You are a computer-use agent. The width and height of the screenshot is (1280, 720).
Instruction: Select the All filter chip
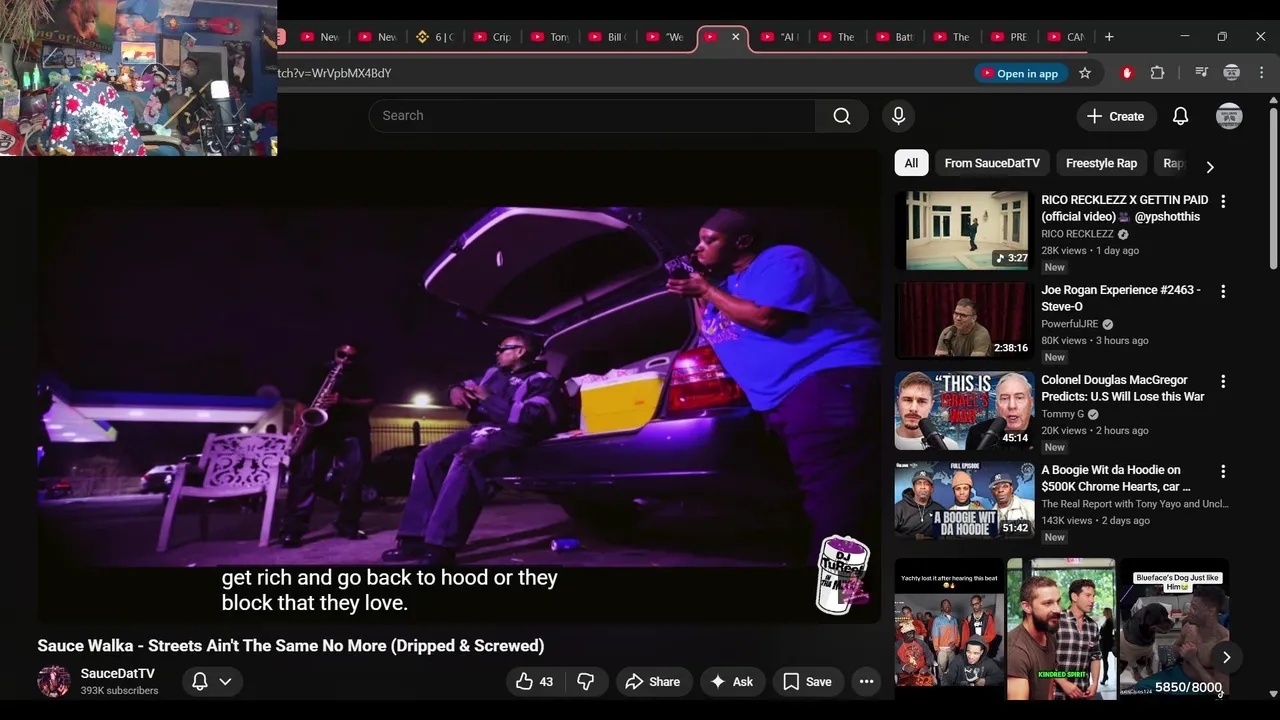point(911,163)
